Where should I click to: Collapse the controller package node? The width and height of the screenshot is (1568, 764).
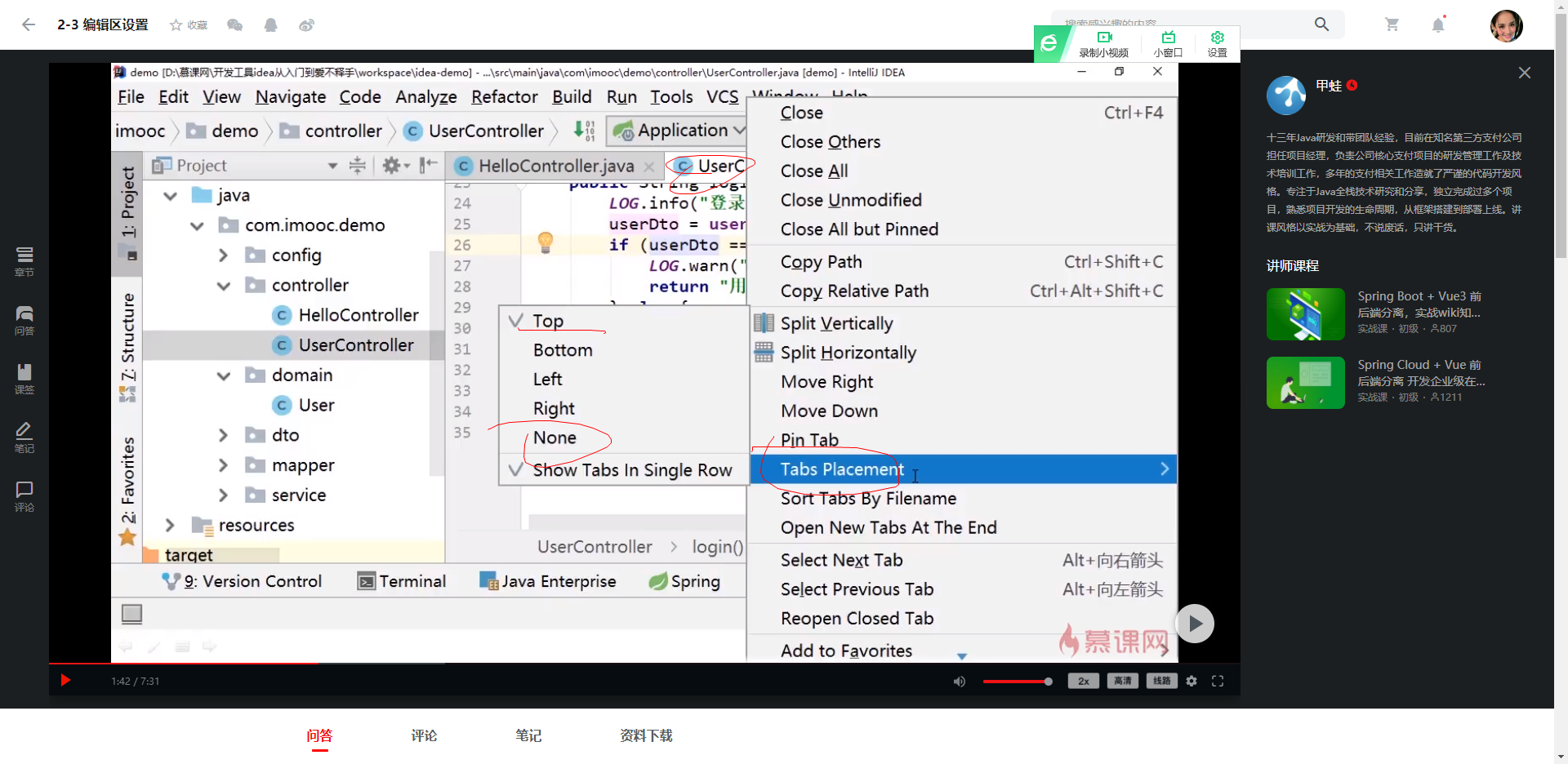(x=223, y=286)
